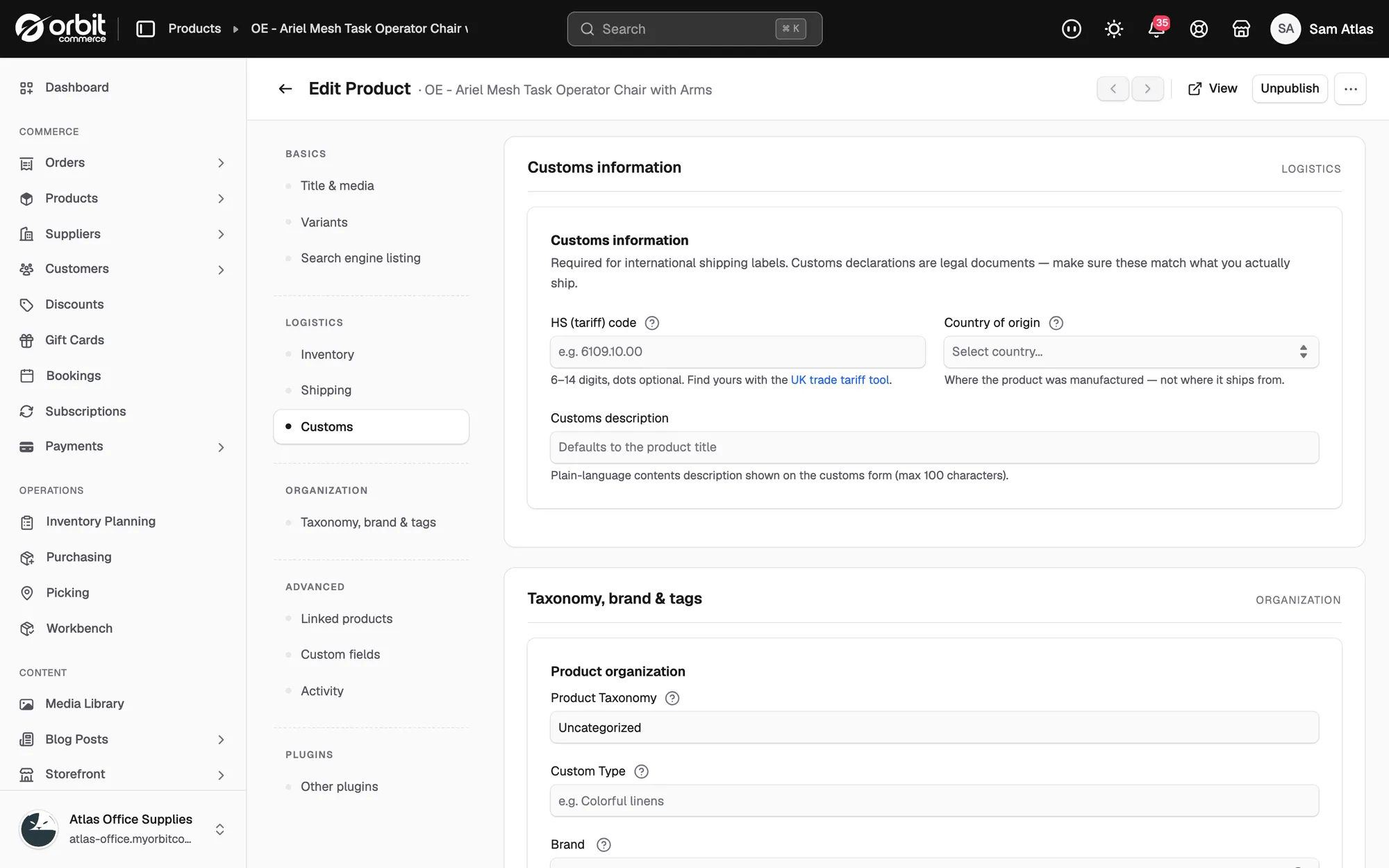Jump to Shipping section
1389x868 pixels.
point(371,390)
